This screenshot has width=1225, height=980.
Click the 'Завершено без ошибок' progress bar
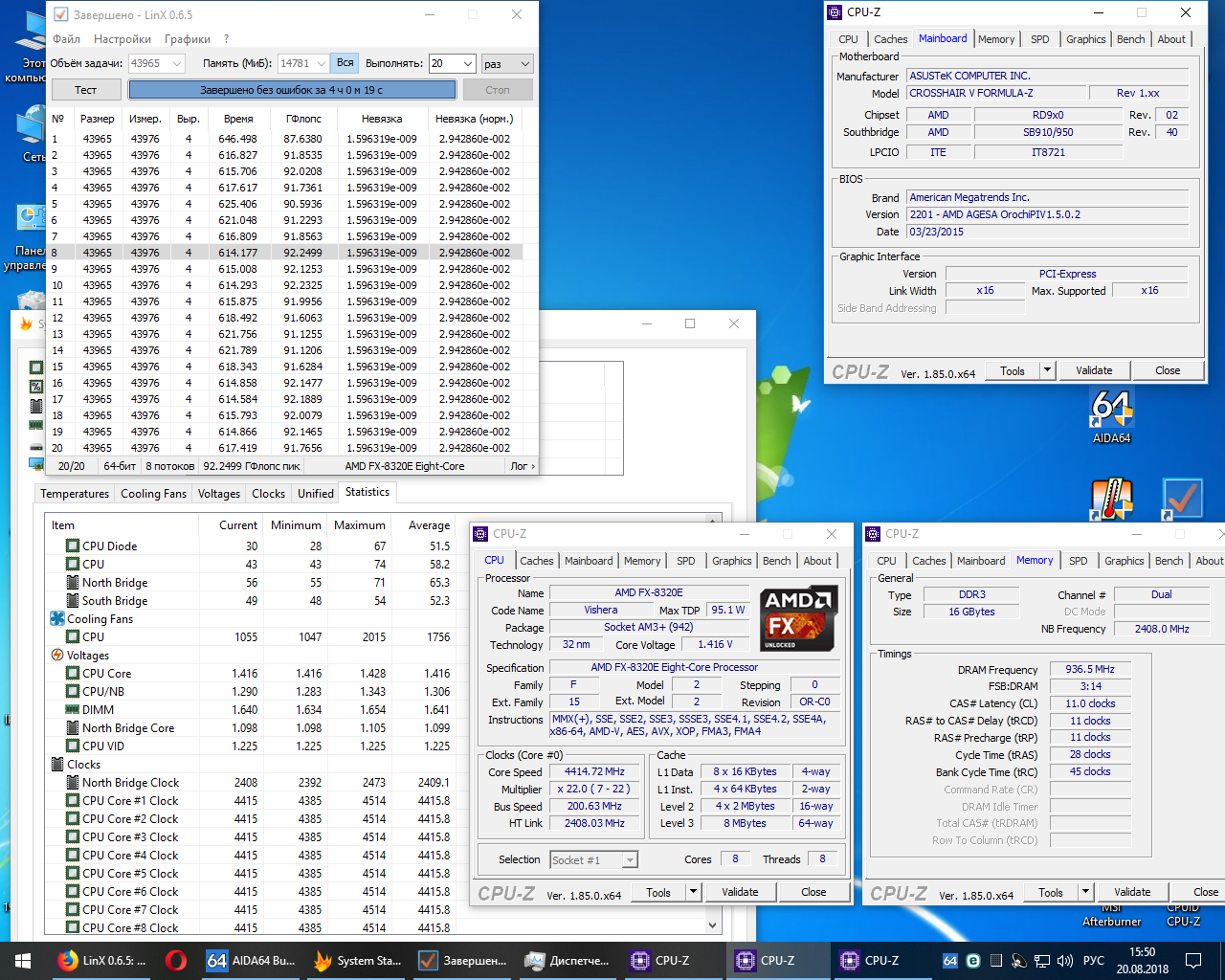(292, 90)
